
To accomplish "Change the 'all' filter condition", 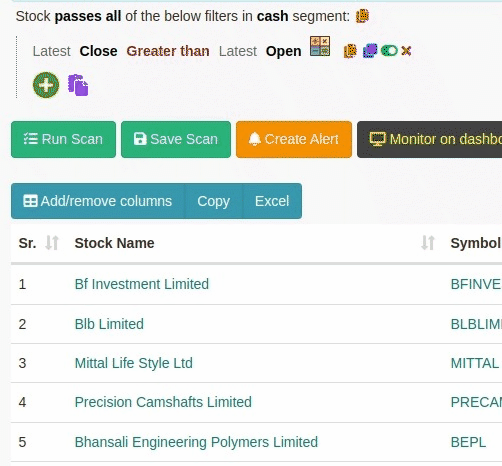I will click(x=113, y=16).
